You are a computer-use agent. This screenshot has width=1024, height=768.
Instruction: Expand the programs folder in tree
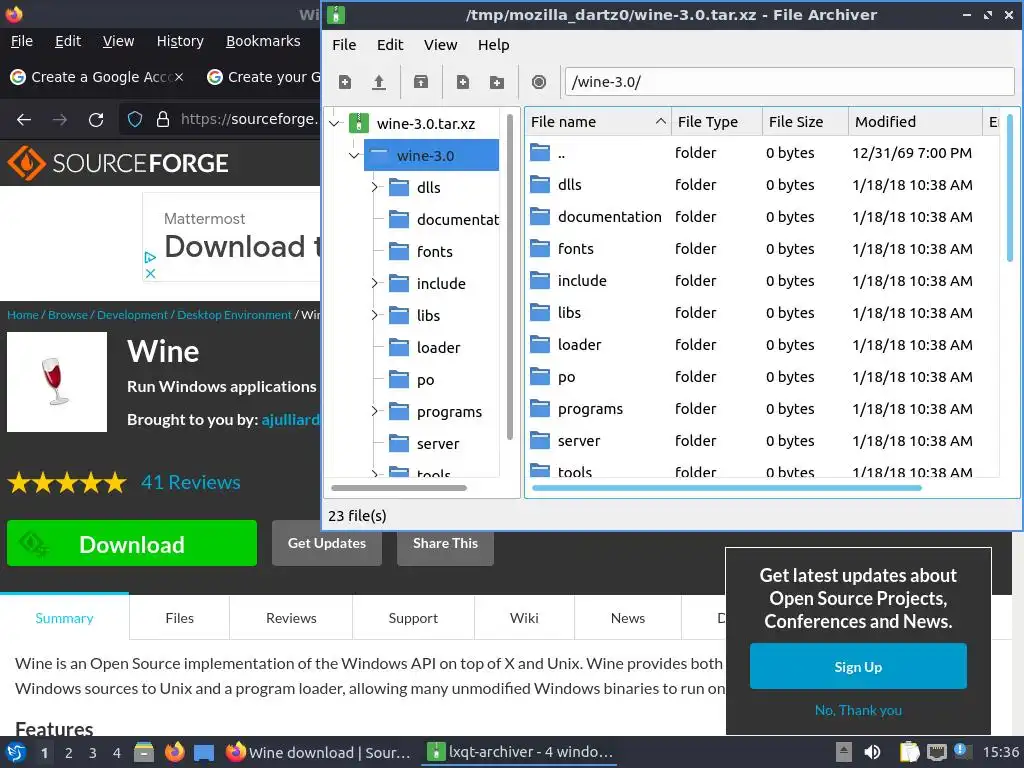[x=375, y=411]
